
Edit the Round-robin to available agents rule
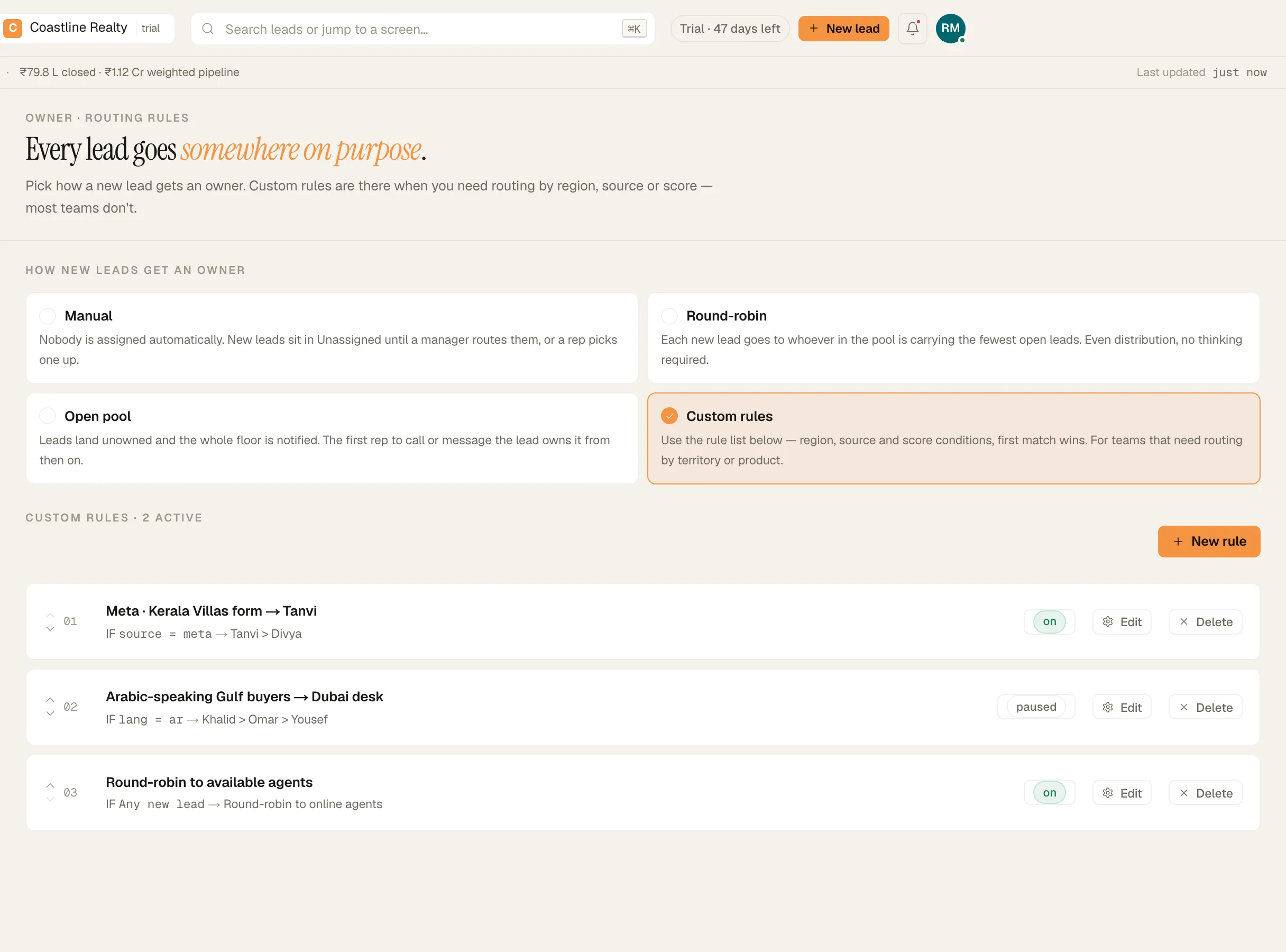pyautogui.click(x=1122, y=793)
